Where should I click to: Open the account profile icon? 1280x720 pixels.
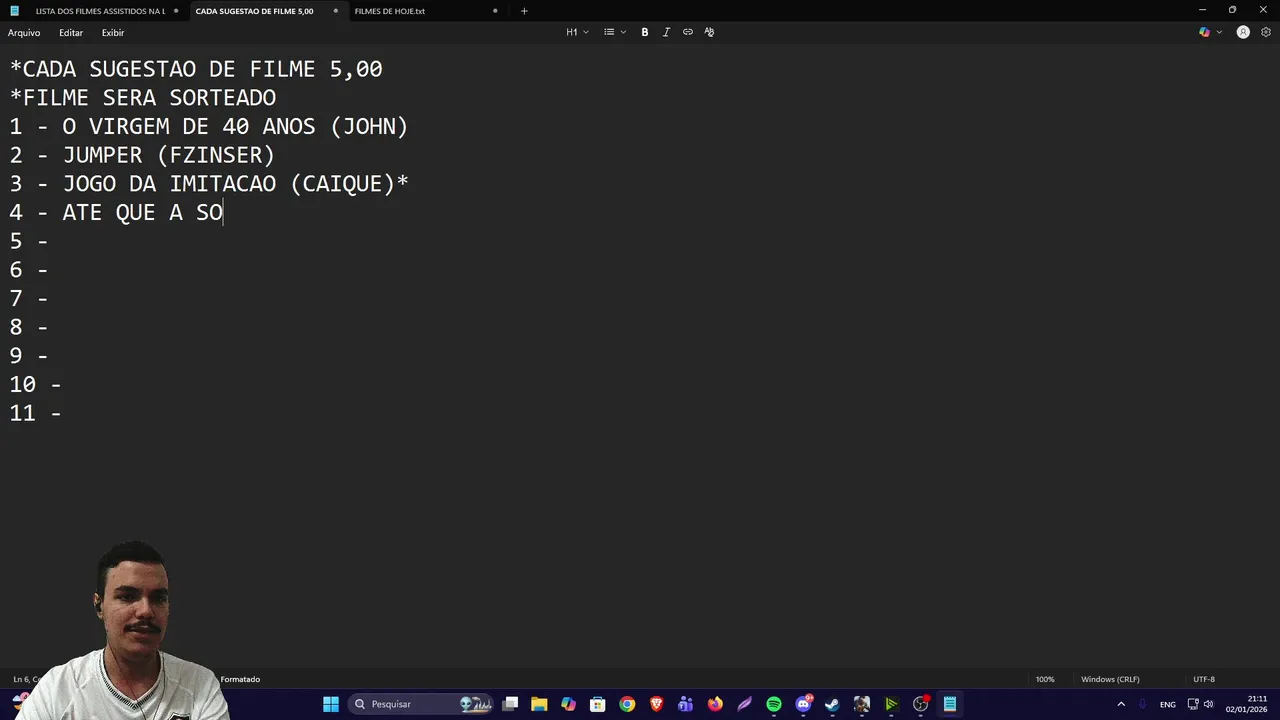click(1243, 32)
